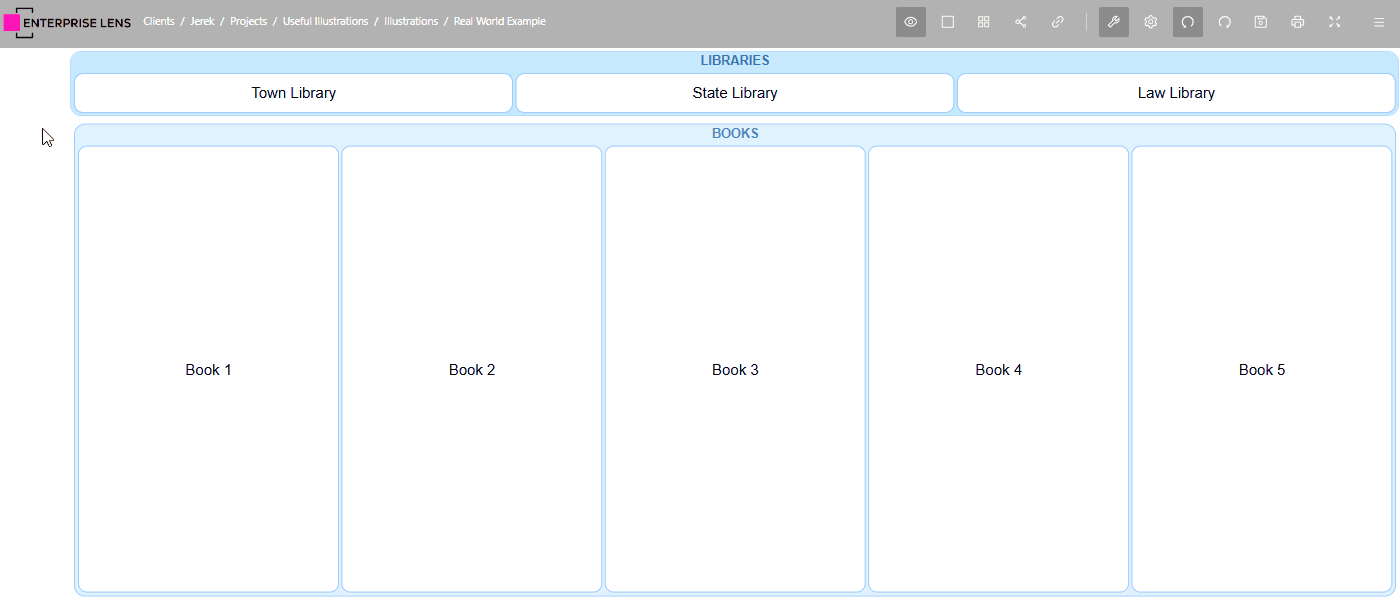This screenshot has height=600, width=1400.
Task: Click Jerek in the breadcrumb path
Action: (x=202, y=21)
